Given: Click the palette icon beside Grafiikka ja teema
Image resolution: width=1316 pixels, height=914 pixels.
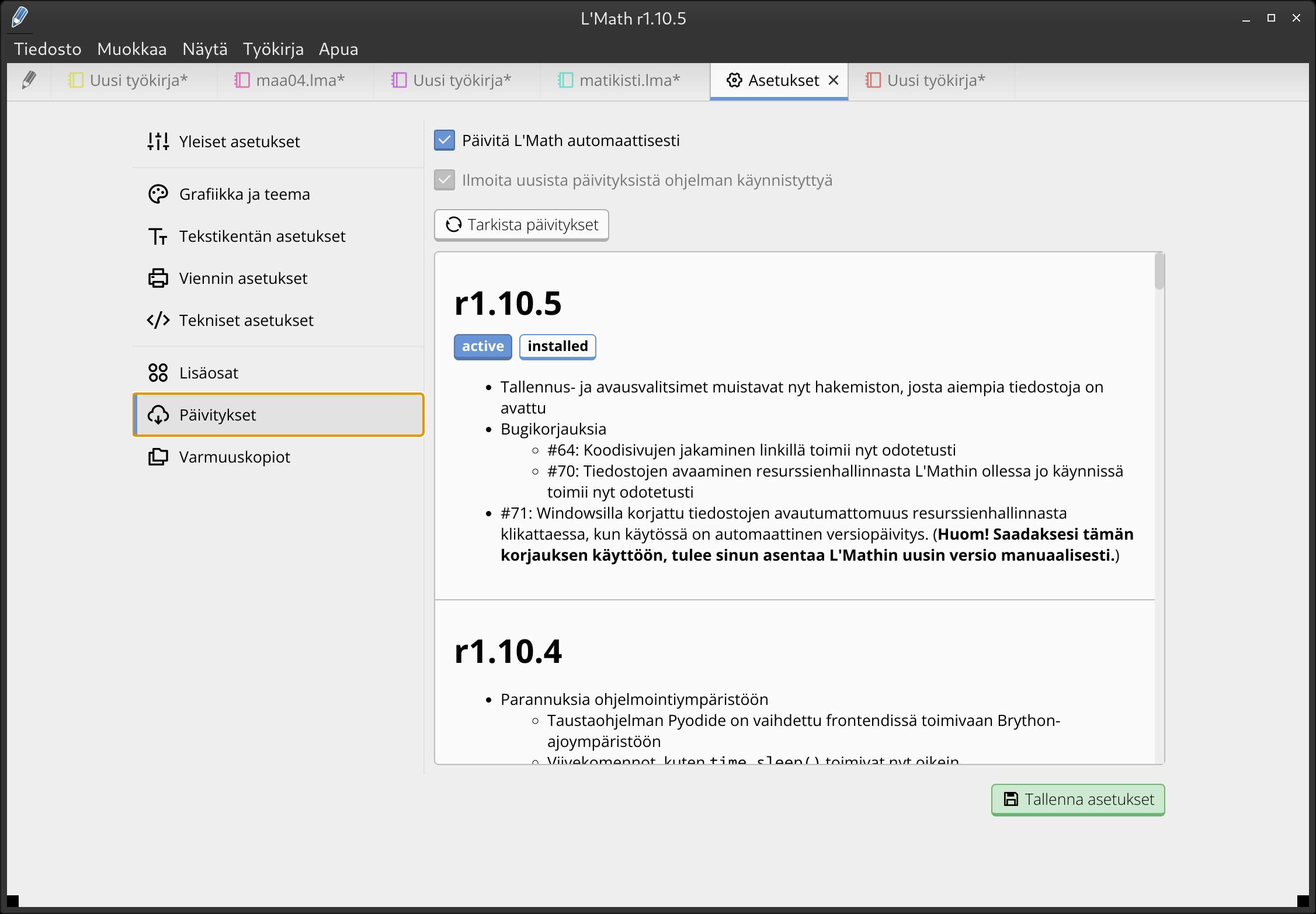Looking at the screenshot, I should tap(158, 194).
